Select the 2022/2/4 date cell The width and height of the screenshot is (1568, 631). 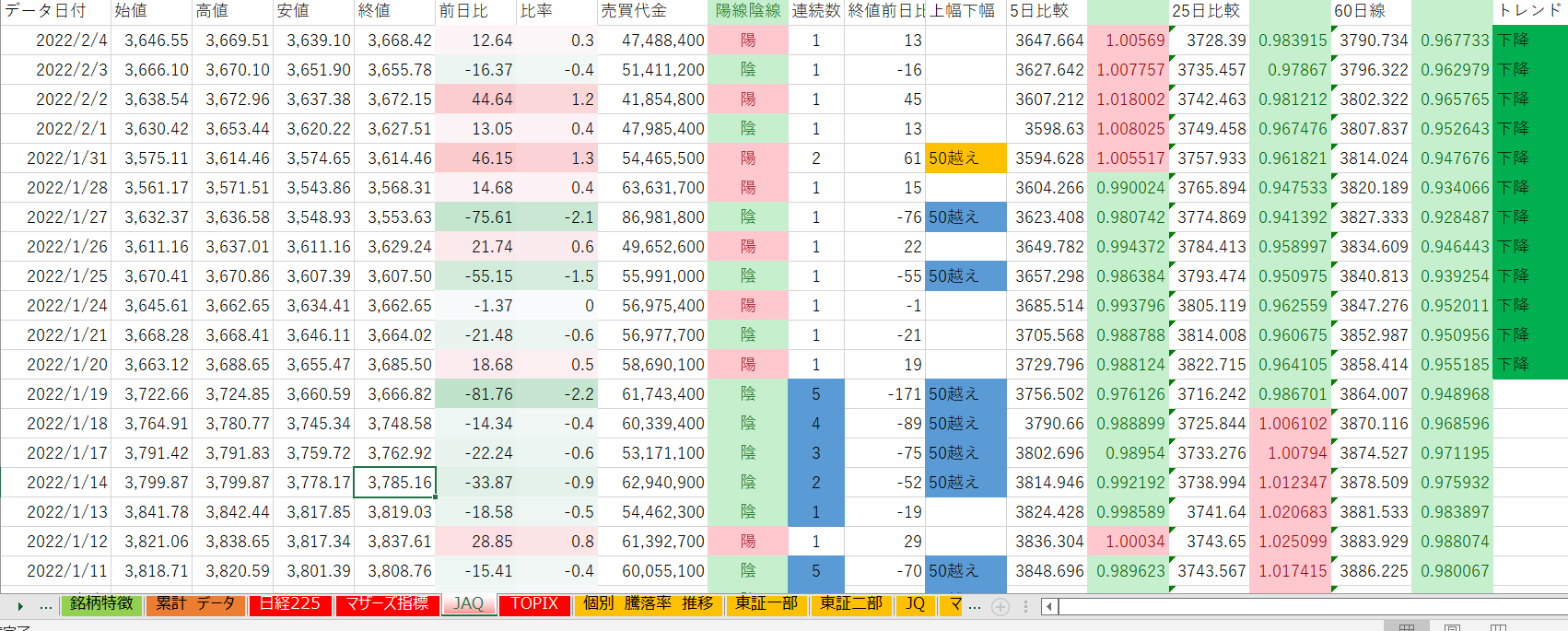pos(56,41)
